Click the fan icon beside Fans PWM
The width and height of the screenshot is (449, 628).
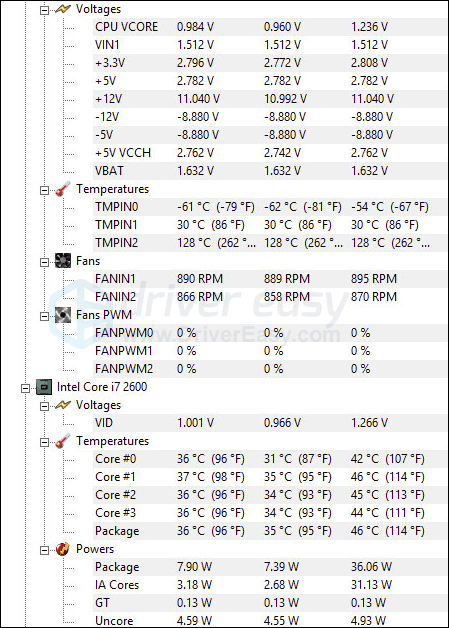(63, 315)
